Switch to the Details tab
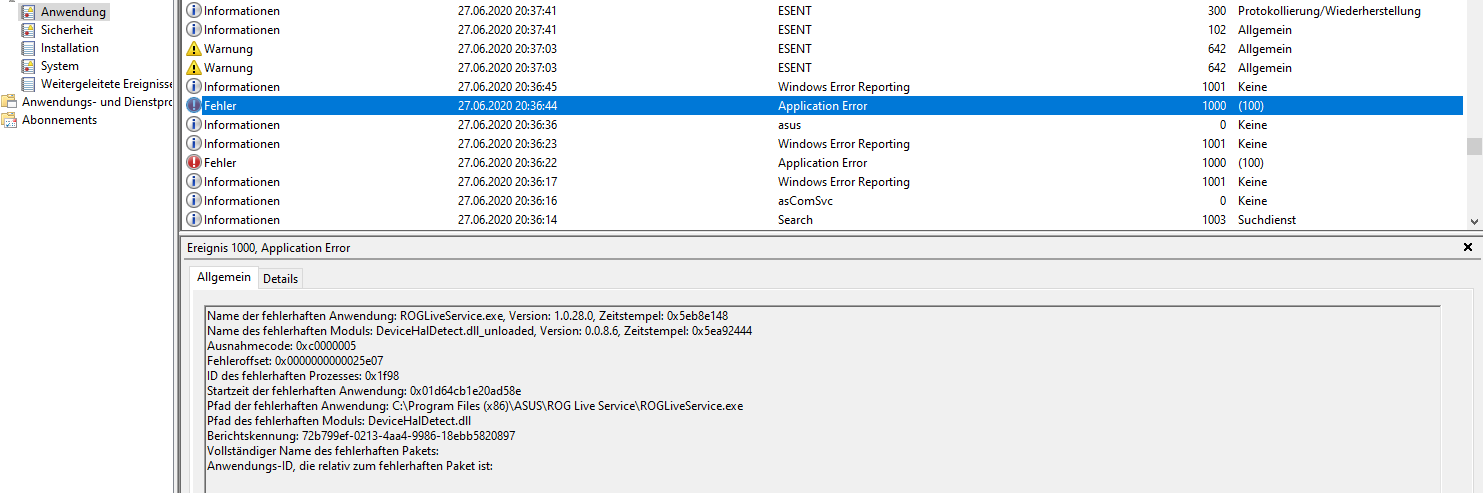The width and height of the screenshot is (1483, 493). (x=281, y=279)
